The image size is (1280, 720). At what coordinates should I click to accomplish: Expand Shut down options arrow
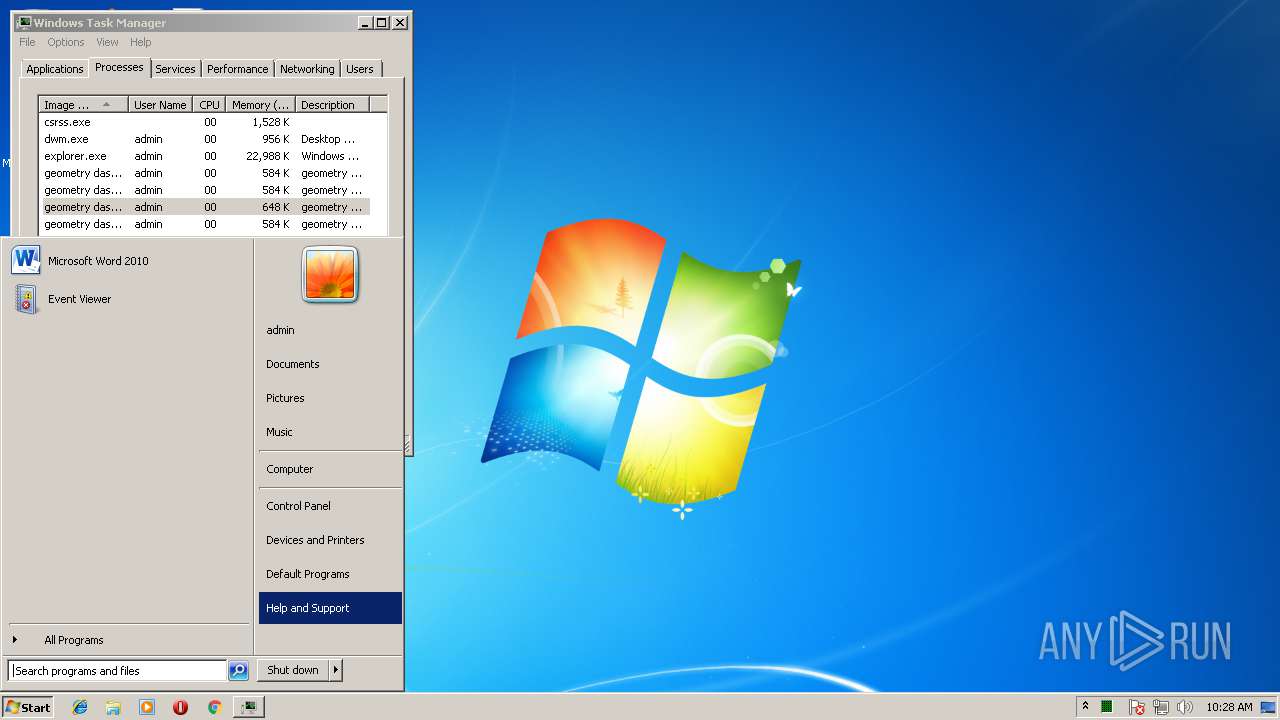(336, 670)
